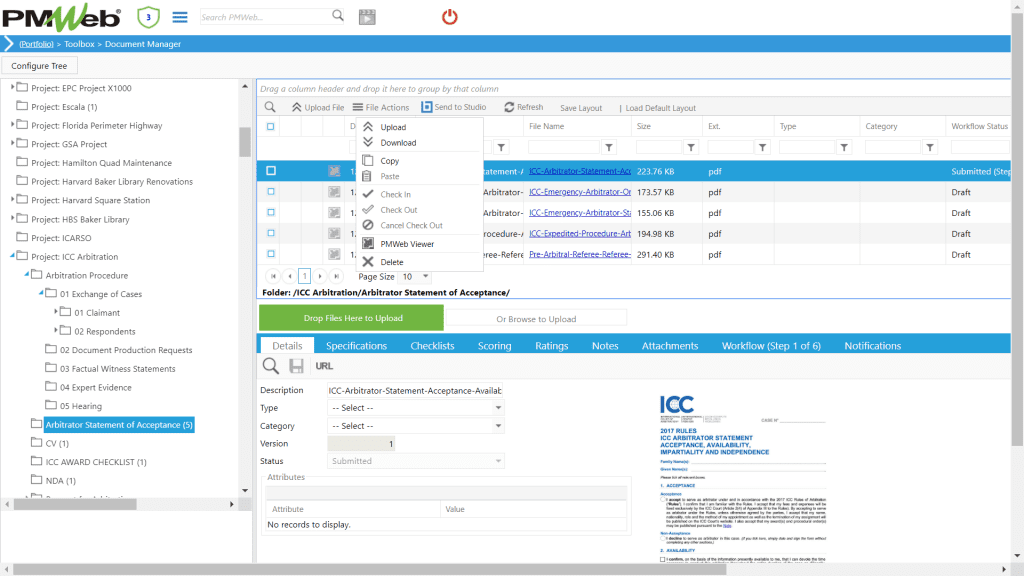Image resolution: width=1024 pixels, height=576 pixels.
Task: Choose Download from File Actions menu
Action: click(x=398, y=143)
